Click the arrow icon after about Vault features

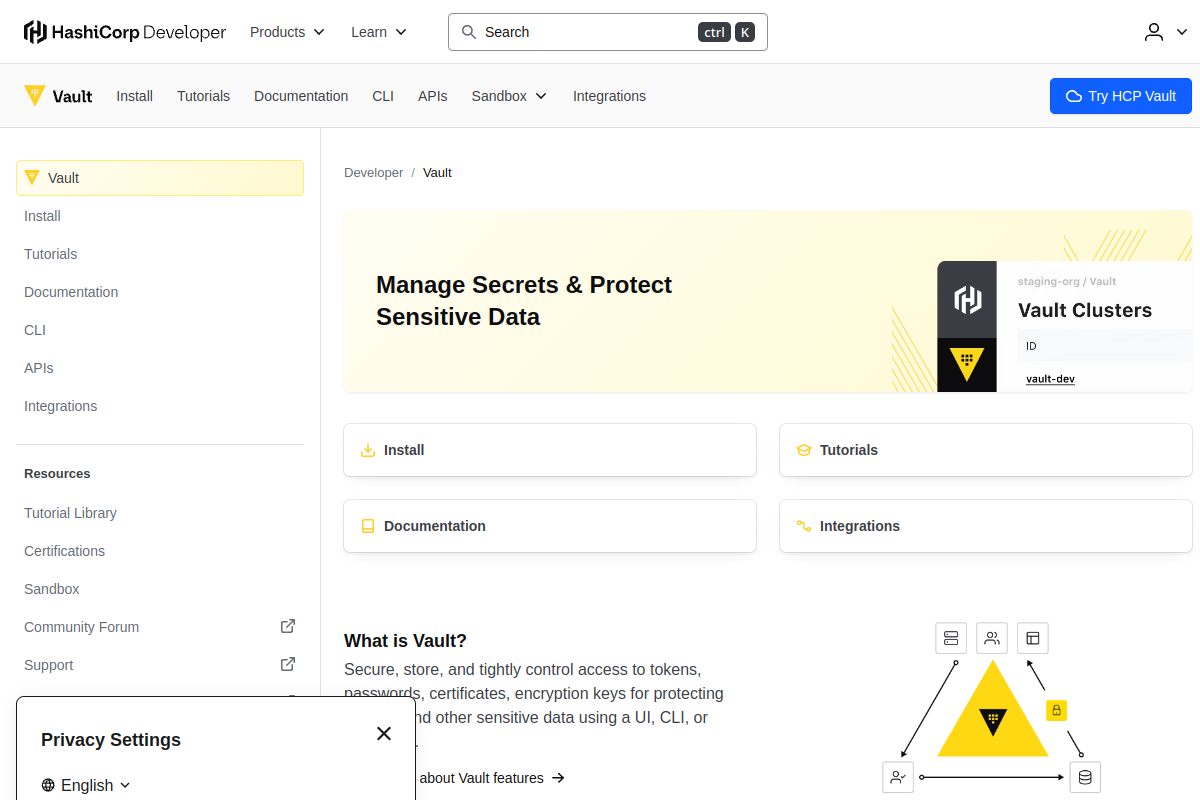click(559, 778)
